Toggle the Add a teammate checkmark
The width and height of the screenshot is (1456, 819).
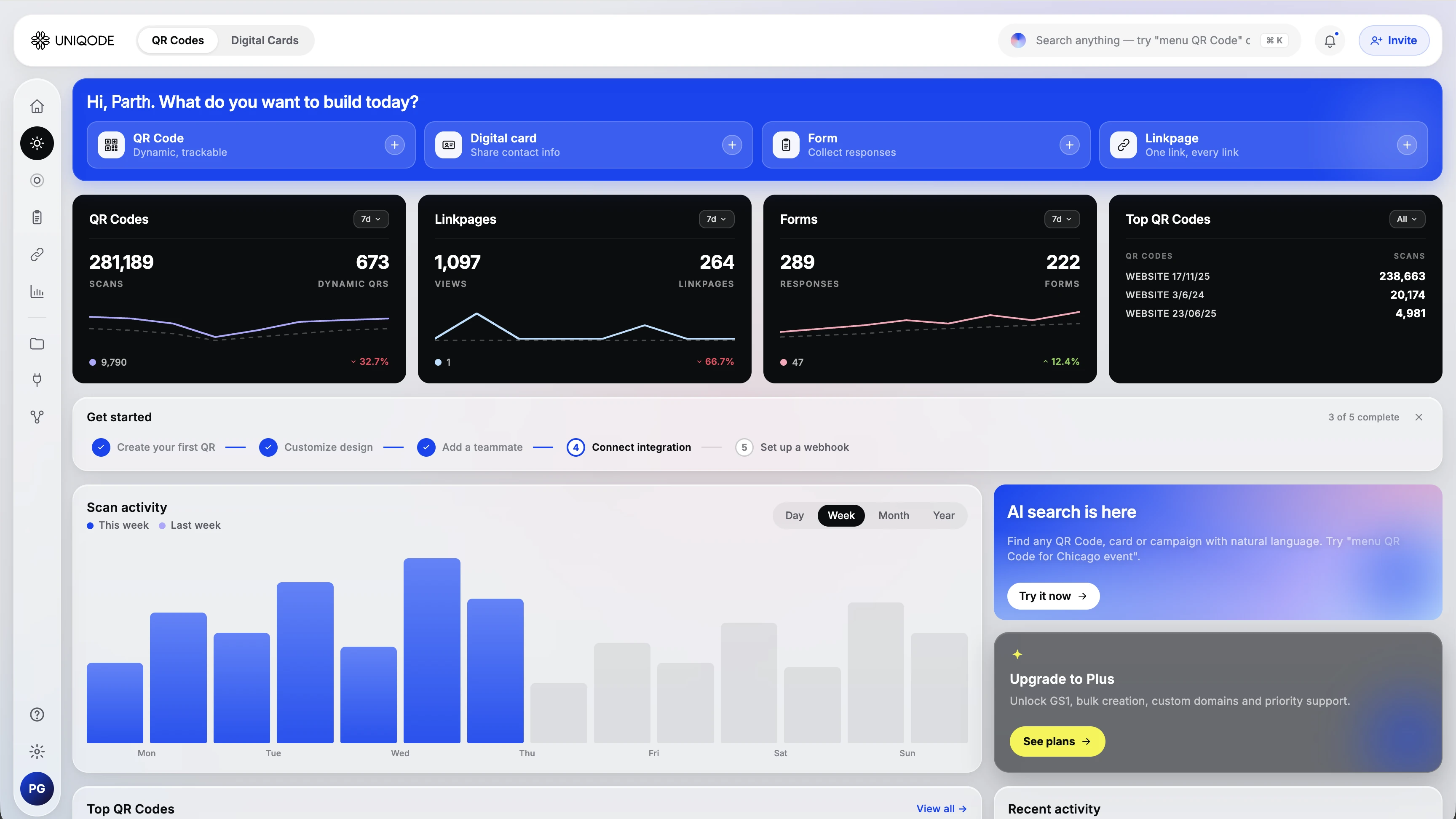(426, 447)
